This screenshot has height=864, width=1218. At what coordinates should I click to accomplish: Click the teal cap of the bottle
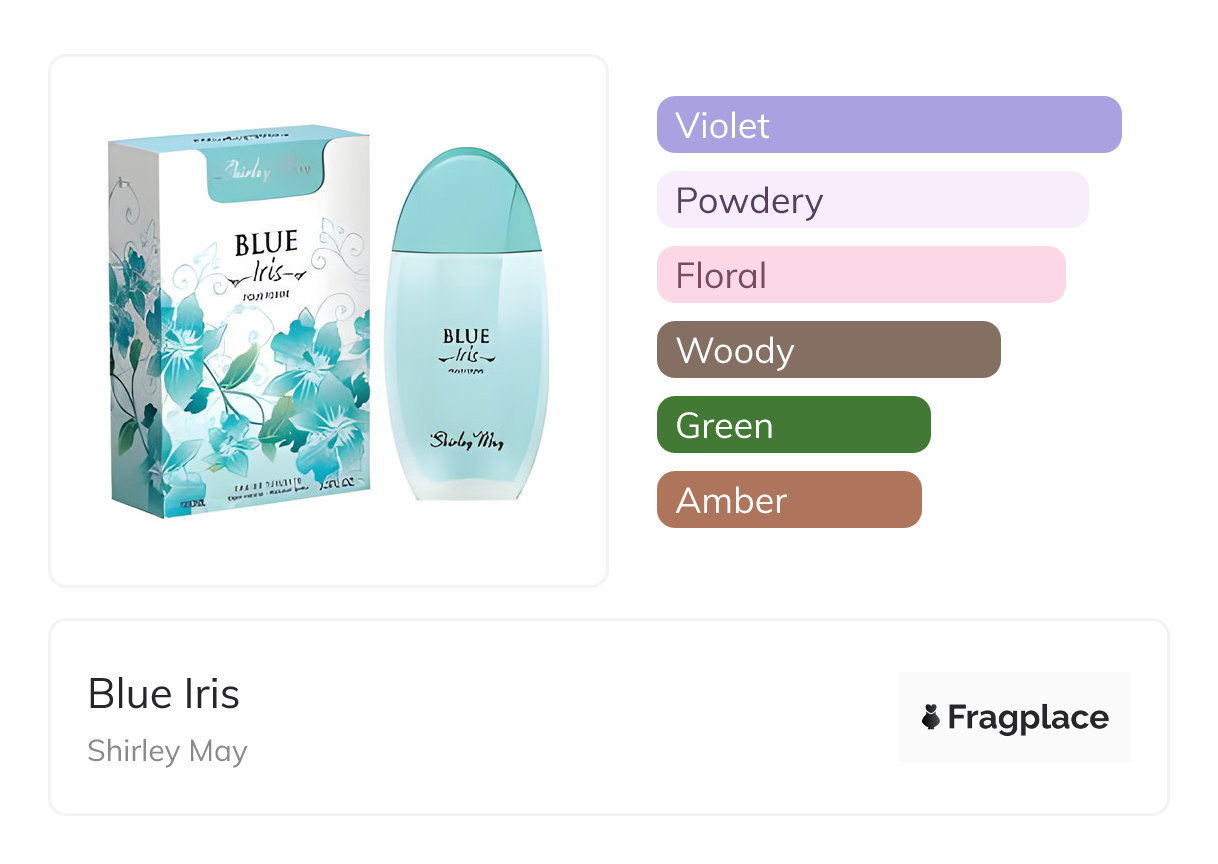click(466, 200)
